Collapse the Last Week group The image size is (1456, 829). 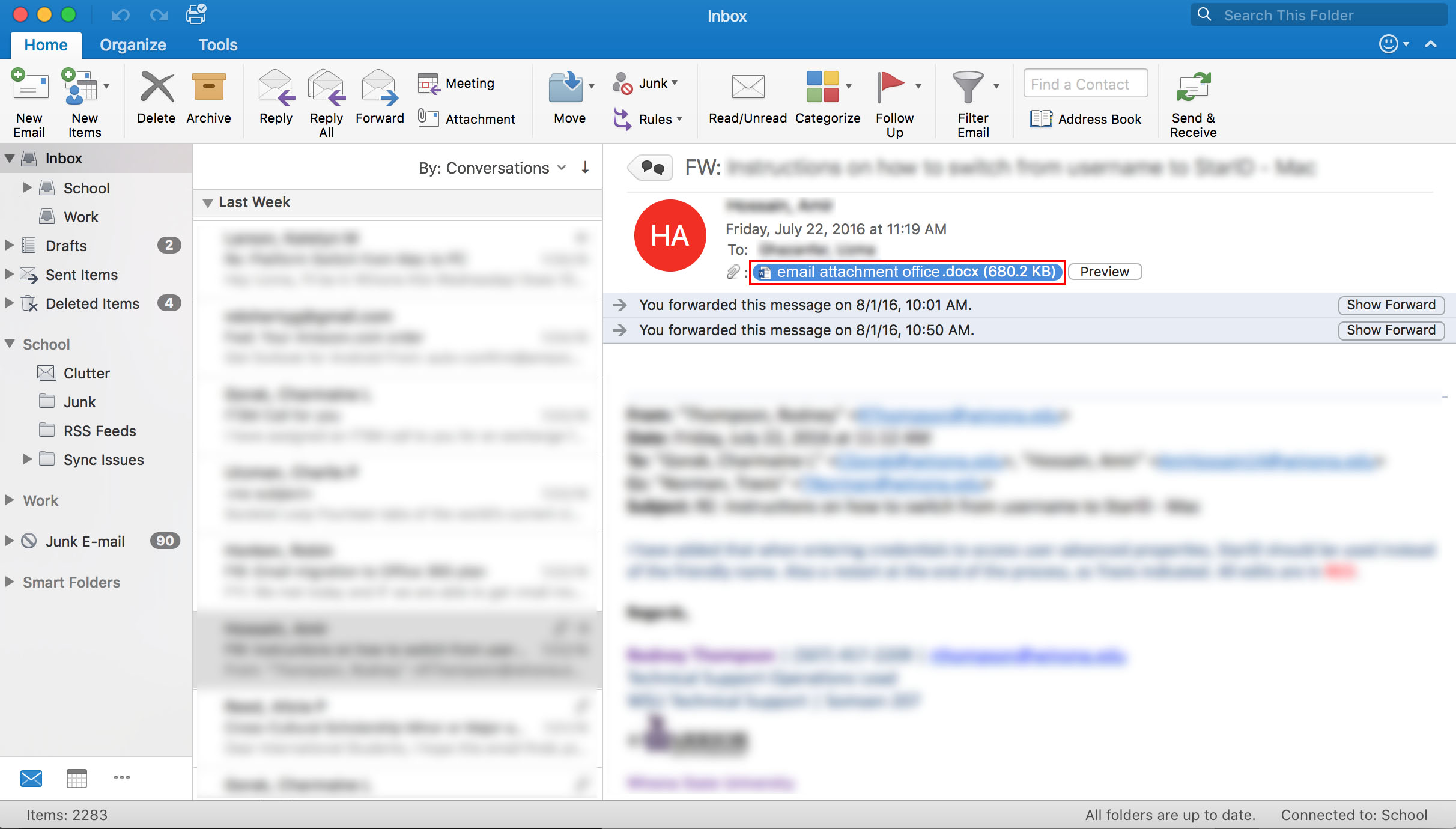click(208, 203)
